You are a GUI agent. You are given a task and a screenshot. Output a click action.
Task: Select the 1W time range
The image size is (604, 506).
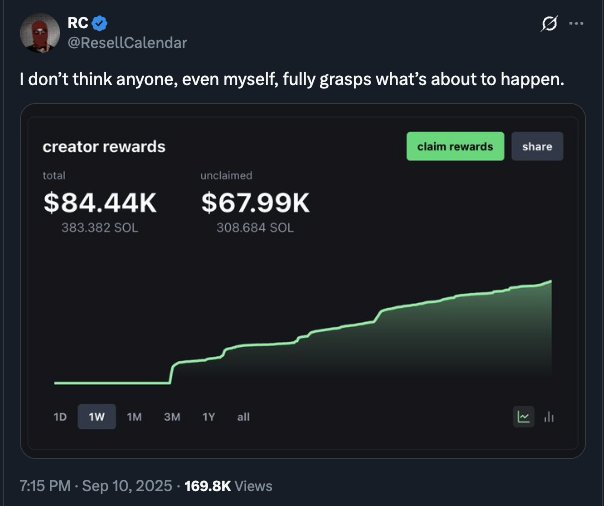pos(96,417)
